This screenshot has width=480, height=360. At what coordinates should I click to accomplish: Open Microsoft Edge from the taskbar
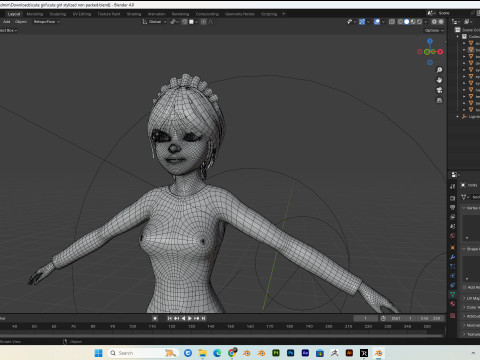coord(217,353)
